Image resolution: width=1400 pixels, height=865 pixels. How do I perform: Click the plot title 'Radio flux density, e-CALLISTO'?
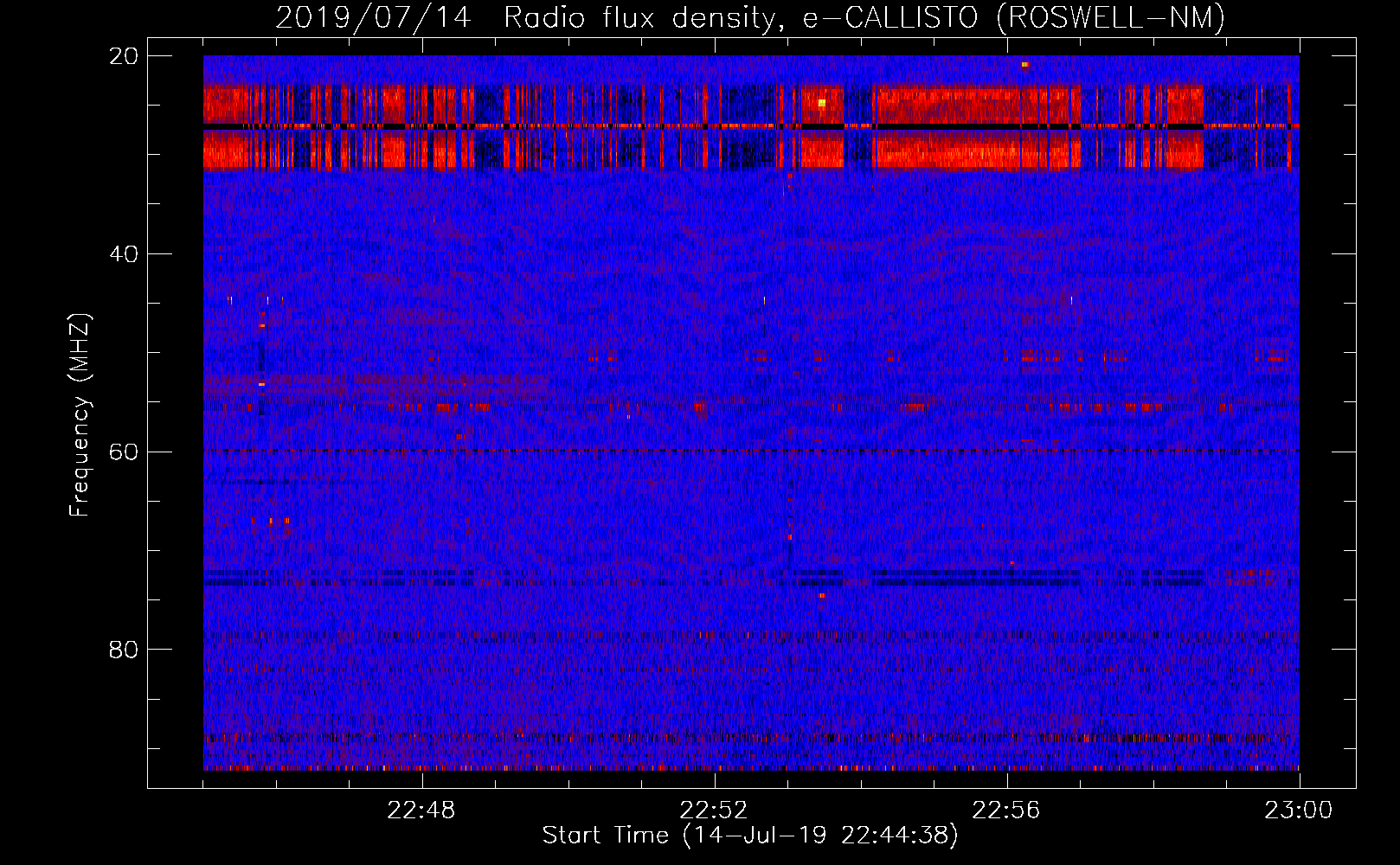(x=742, y=18)
